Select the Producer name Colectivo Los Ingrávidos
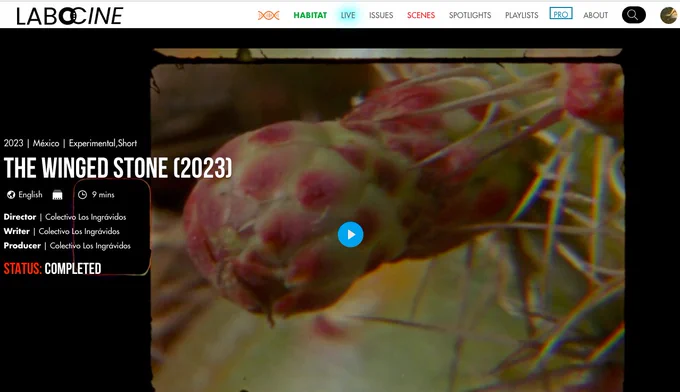Screen dimensions: 680x392 click(x=90, y=245)
